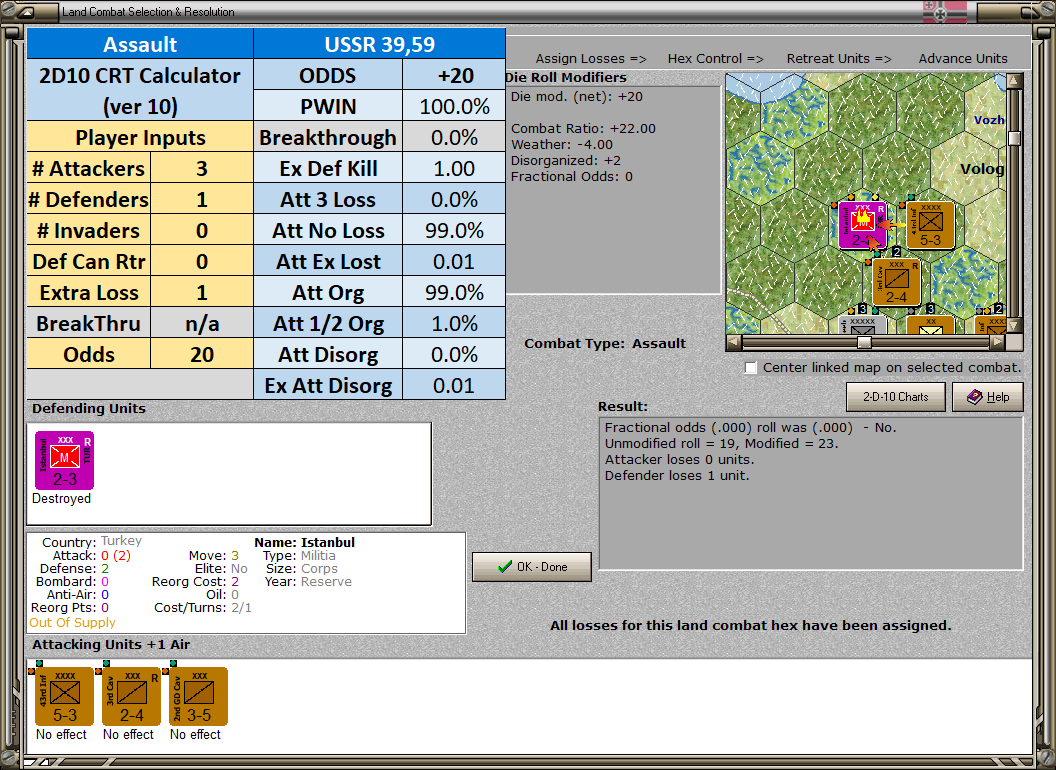Click the Name: Istanbul unit detail
This screenshot has height=770, width=1056.
point(304,542)
